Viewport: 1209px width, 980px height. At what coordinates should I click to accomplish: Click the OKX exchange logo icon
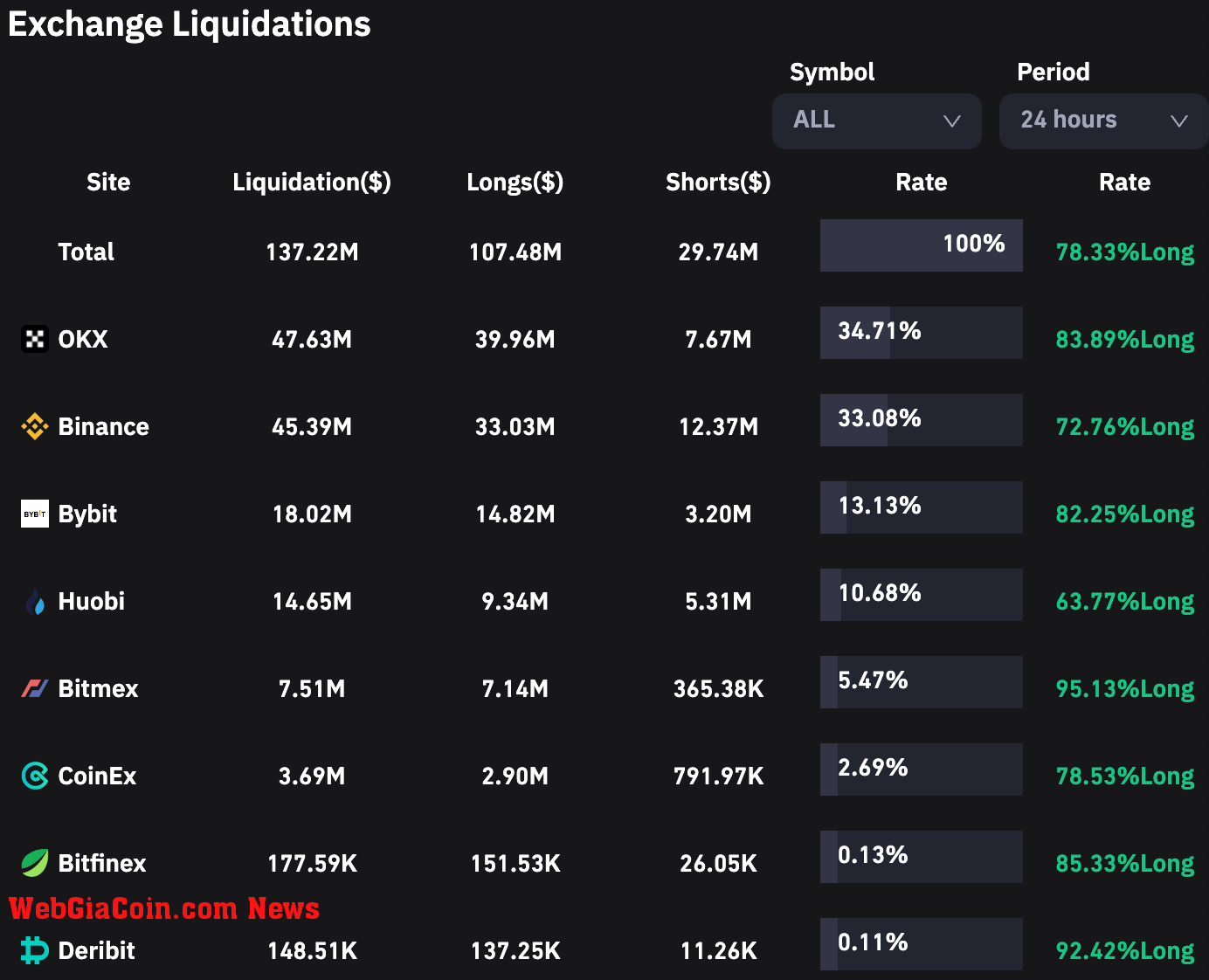35,339
